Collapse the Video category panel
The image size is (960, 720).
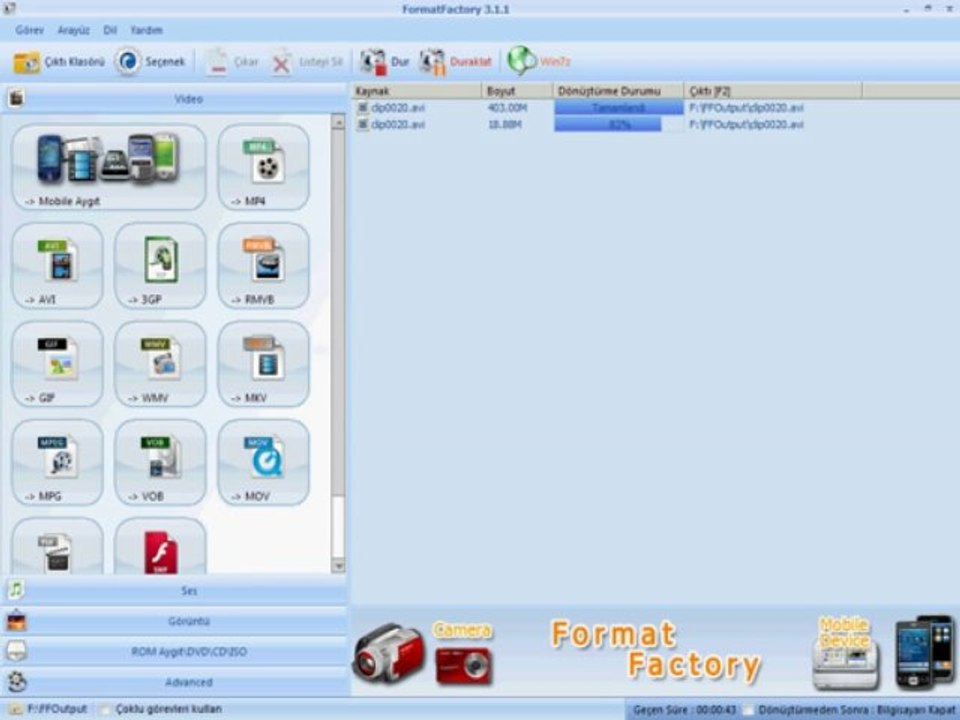(x=174, y=99)
